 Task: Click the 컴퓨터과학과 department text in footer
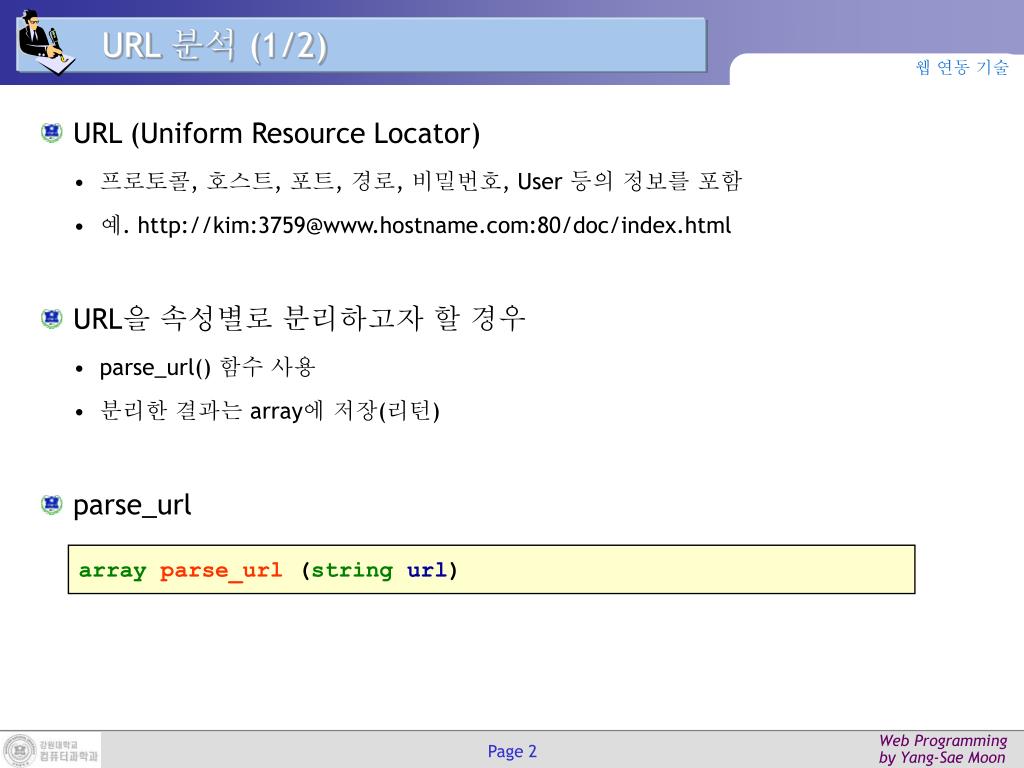(x=69, y=756)
